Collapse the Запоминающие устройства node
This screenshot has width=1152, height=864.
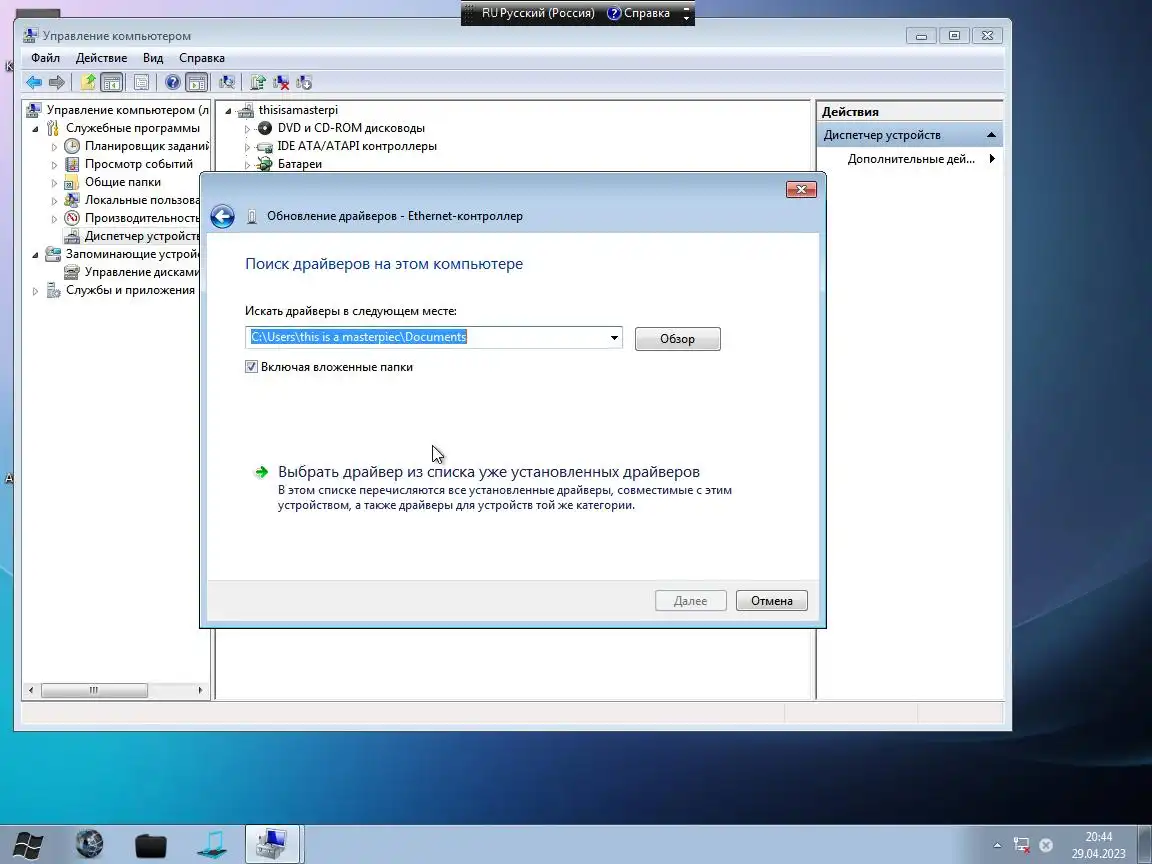click(35, 254)
